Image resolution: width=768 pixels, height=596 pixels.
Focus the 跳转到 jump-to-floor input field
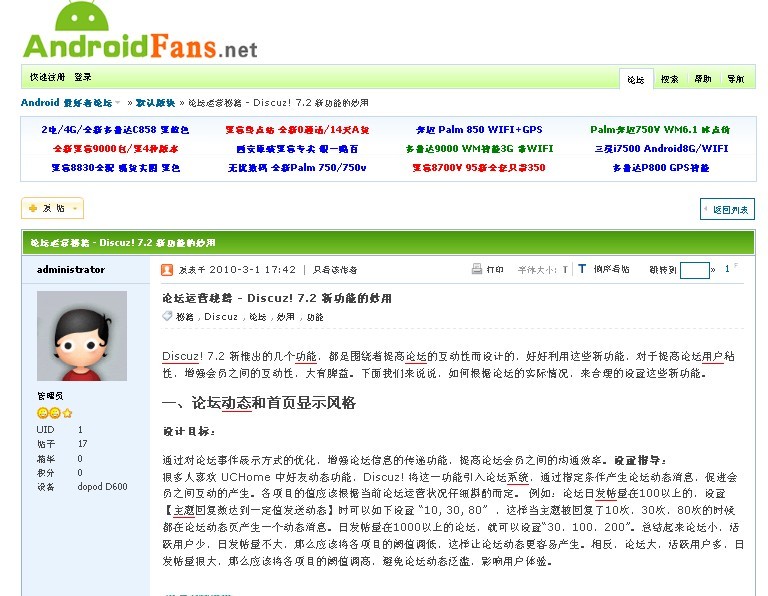[x=695, y=270]
